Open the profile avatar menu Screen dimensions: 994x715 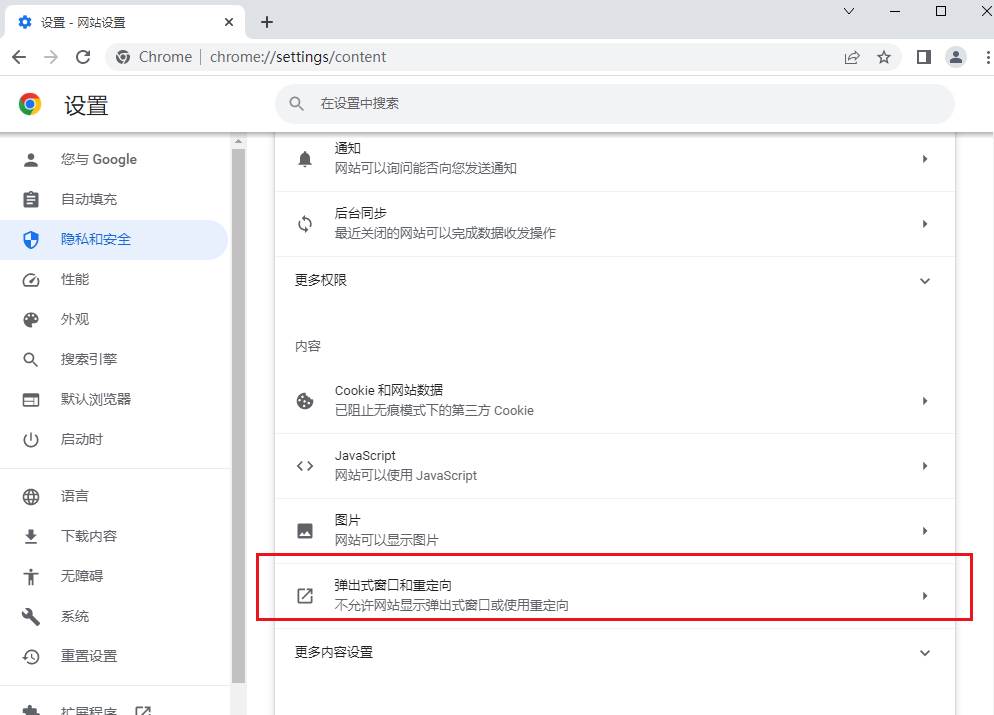click(x=956, y=57)
